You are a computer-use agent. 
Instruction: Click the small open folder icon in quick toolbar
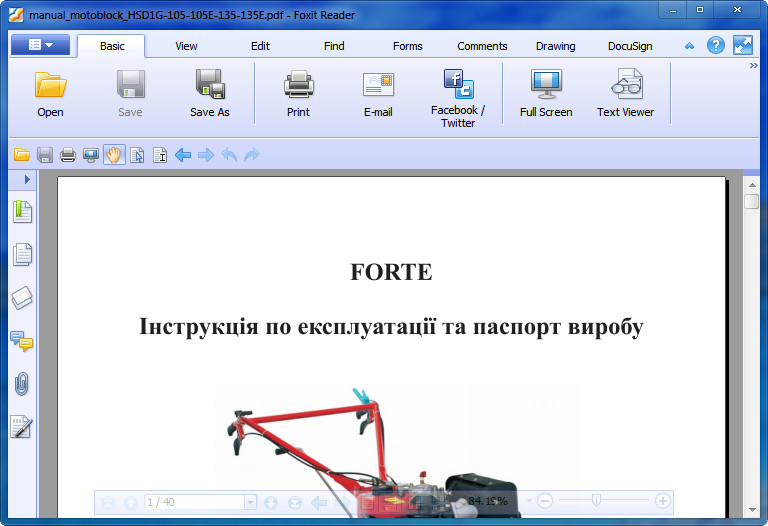click(22, 155)
